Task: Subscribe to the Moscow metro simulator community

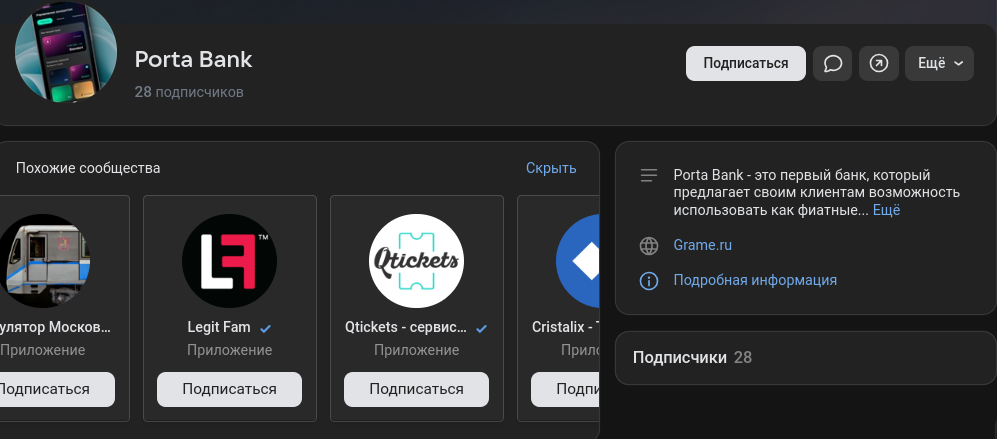Action: click(56, 389)
